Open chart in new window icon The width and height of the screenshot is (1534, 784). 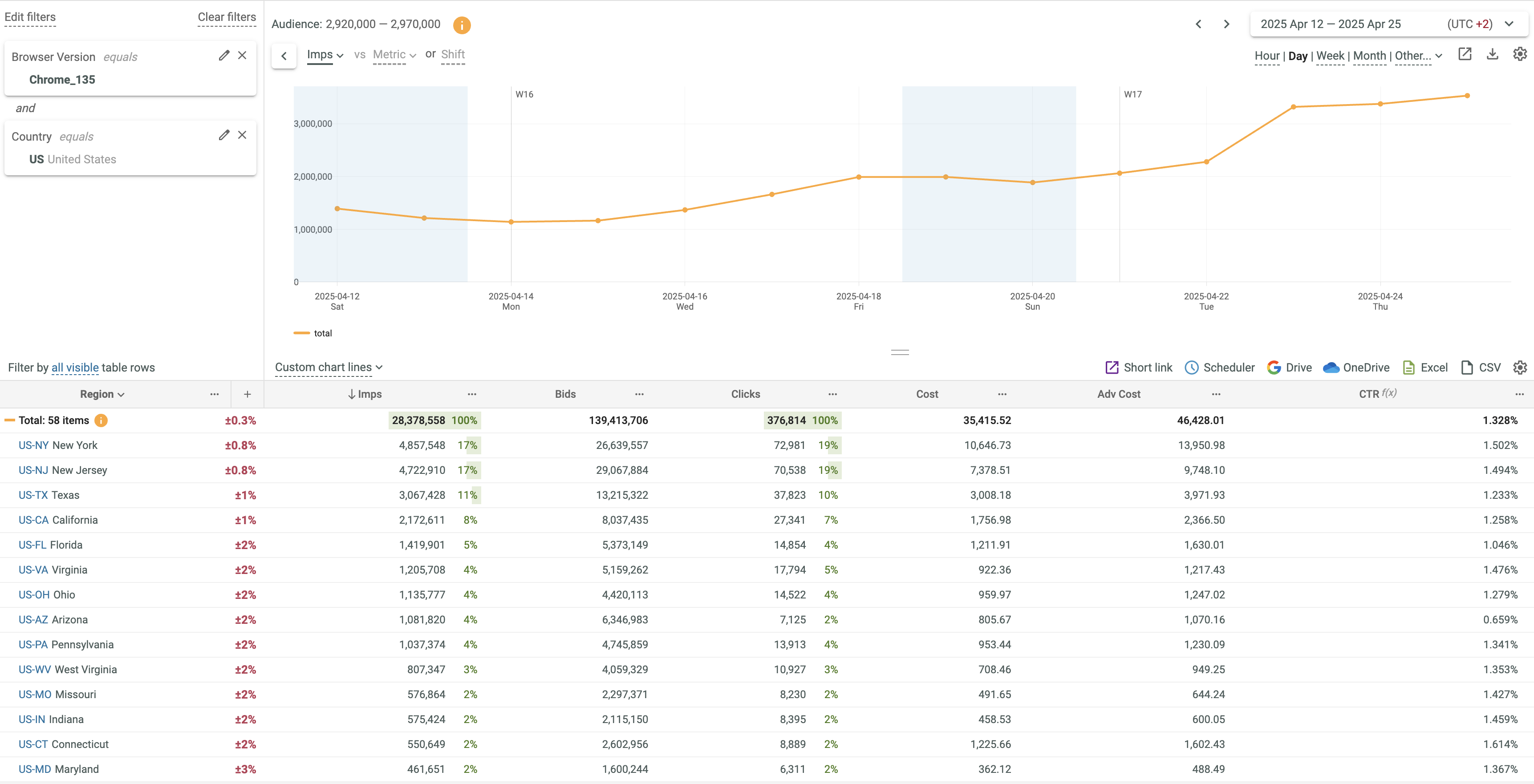click(1465, 55)
